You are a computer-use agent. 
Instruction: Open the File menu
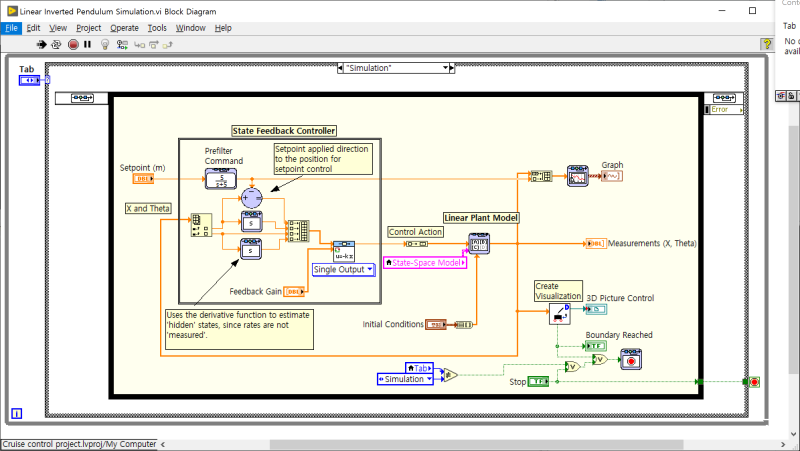point(11,28)
